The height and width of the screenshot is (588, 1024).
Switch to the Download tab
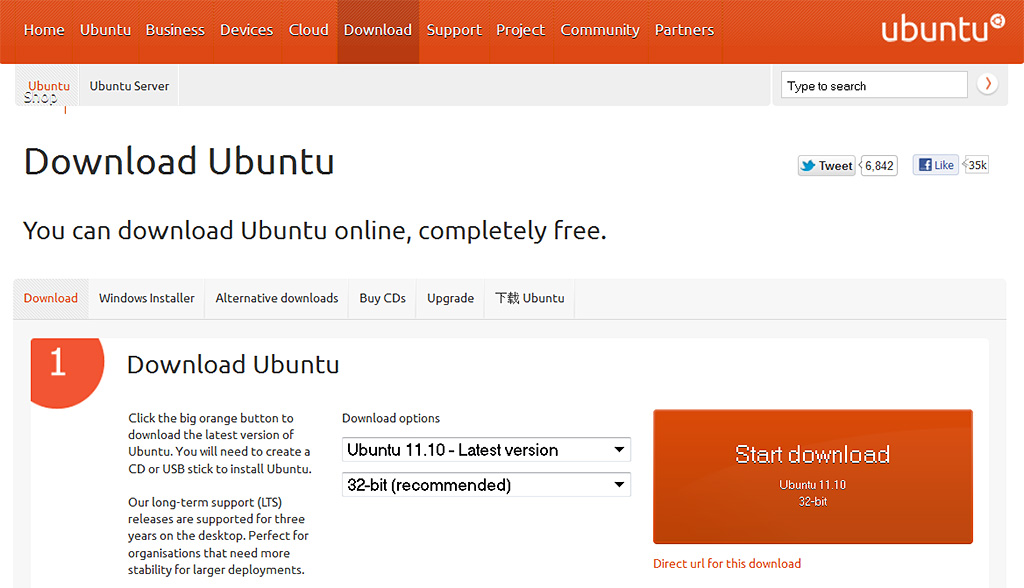click(x=51, y=298)
